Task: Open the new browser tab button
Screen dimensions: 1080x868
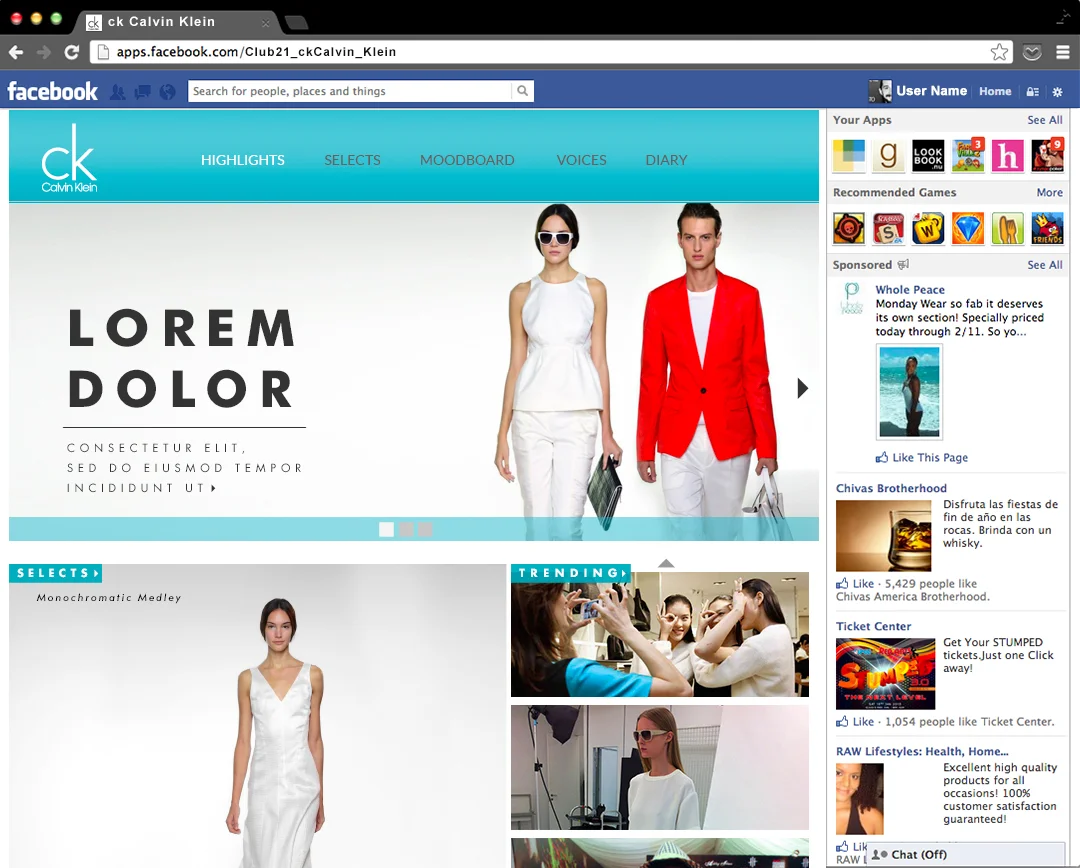Action: 296,23
